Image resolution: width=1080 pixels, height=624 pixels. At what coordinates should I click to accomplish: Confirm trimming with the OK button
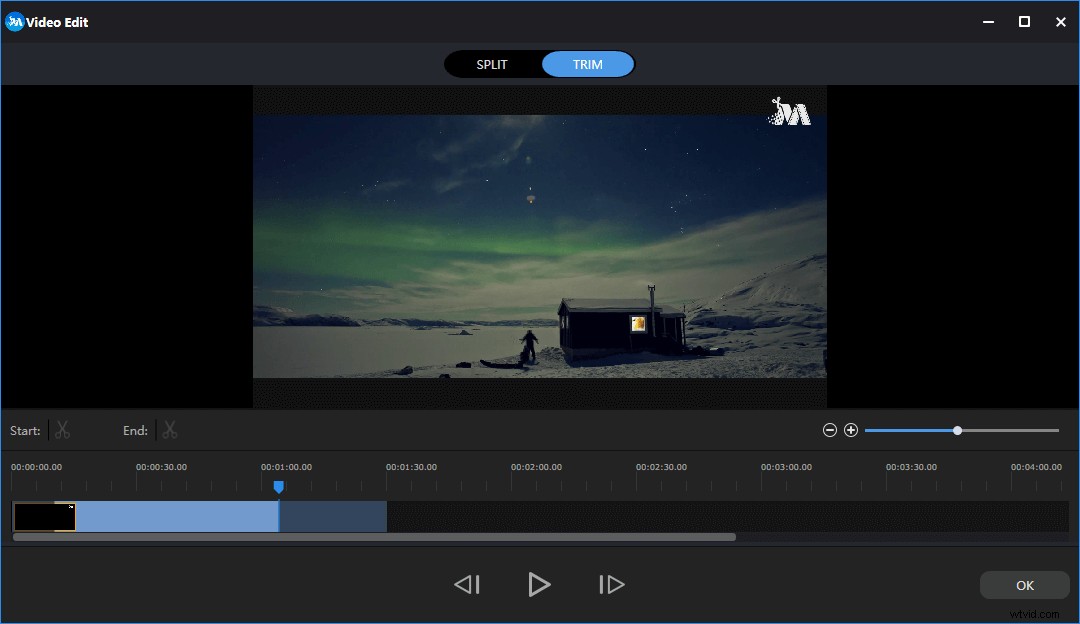point(1024,584)
